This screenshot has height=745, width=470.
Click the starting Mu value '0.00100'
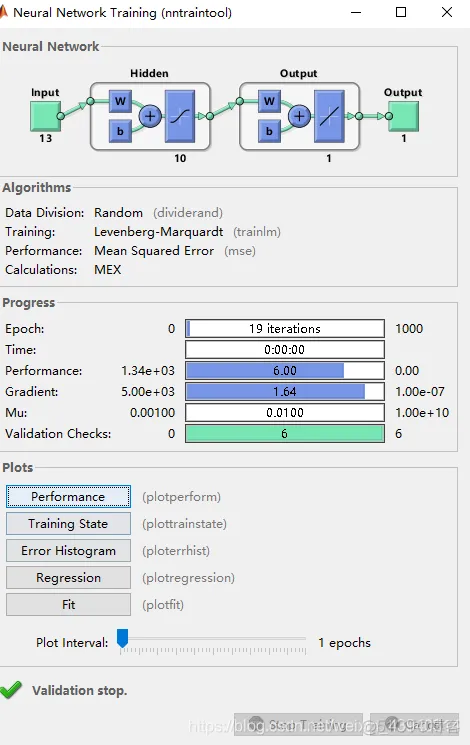pyautogui.click(x=153, y=412)
